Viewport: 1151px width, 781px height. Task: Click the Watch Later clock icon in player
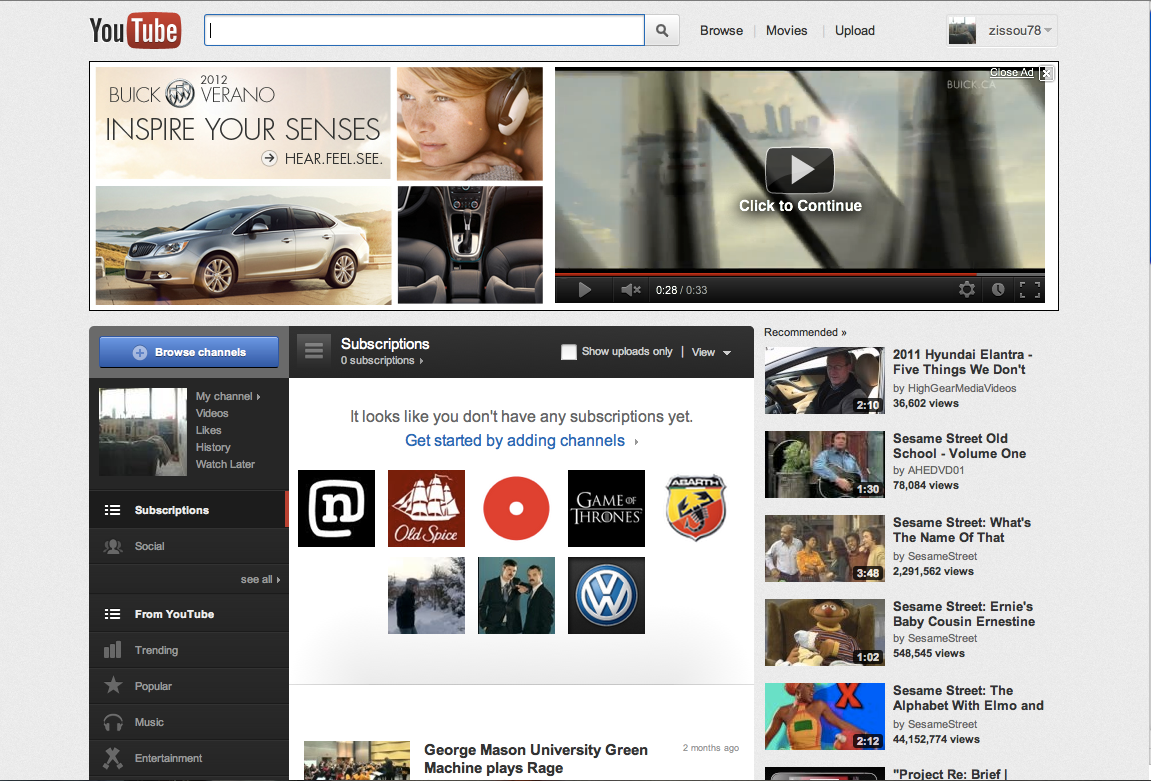pos(998,289)
